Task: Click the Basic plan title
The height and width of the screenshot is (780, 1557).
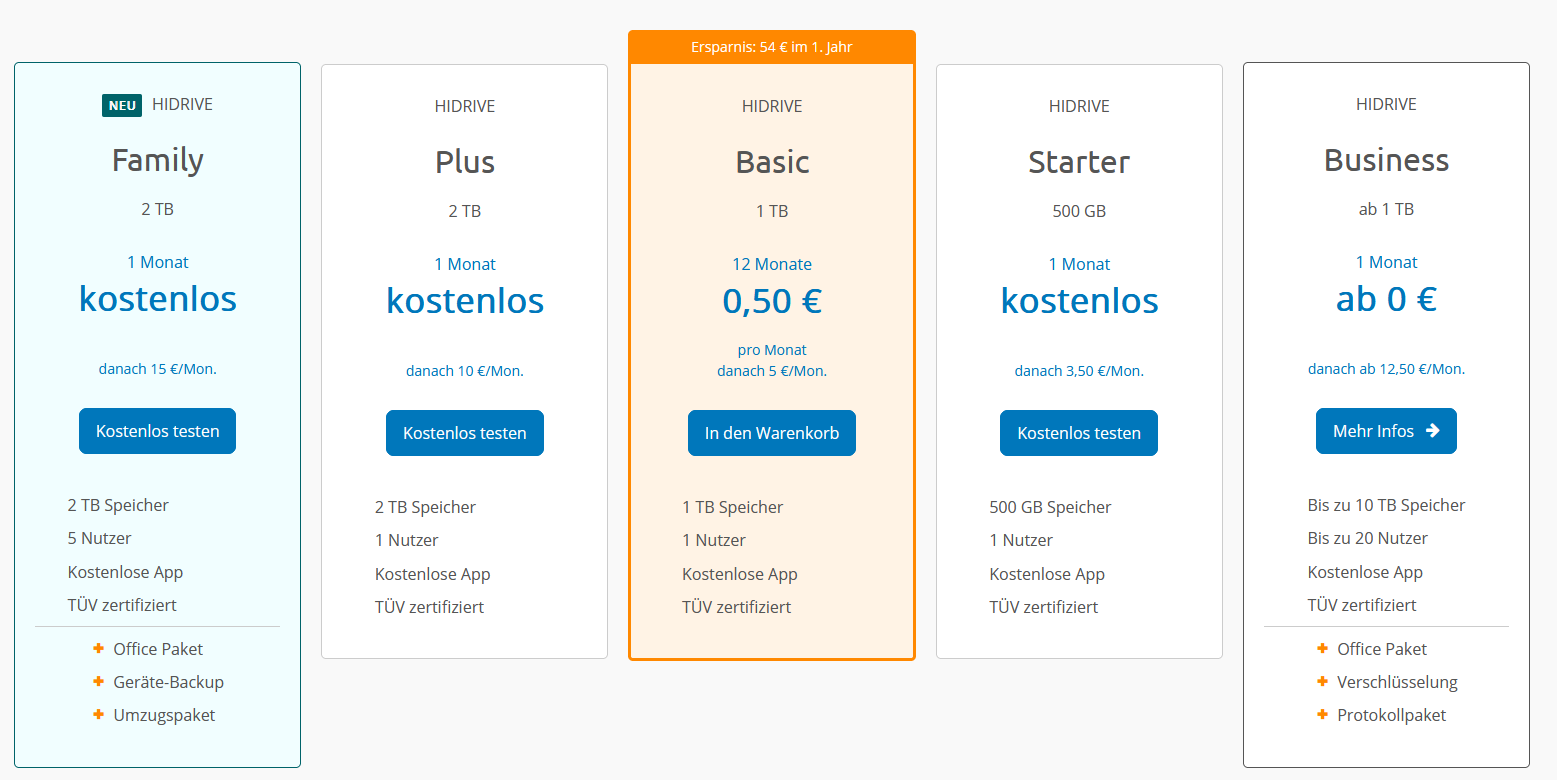Action: point(772,162)
